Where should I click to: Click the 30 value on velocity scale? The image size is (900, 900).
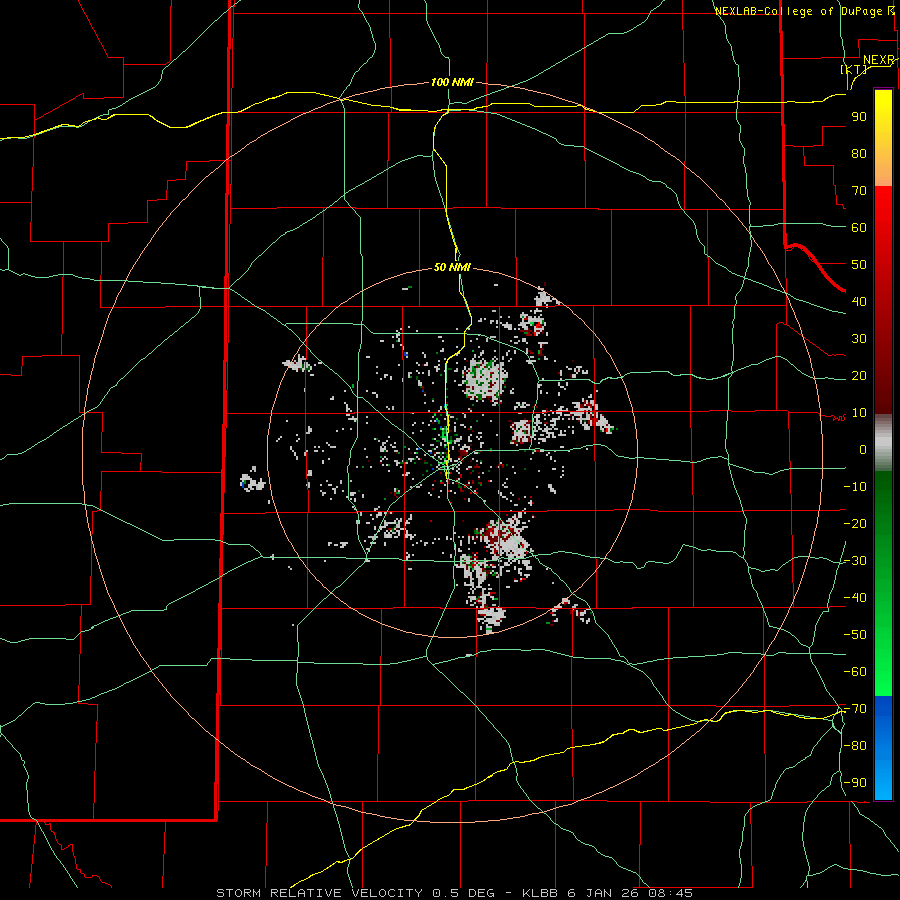[x=859, y=339]
